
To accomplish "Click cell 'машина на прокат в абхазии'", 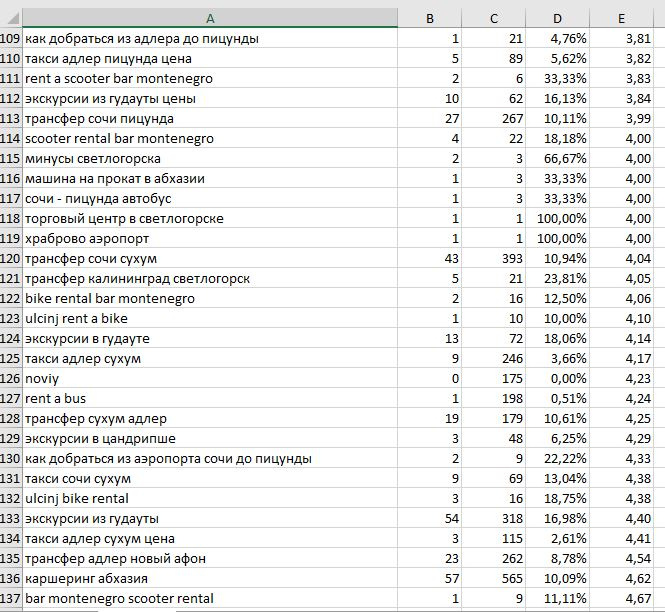I will coord(210,179).
